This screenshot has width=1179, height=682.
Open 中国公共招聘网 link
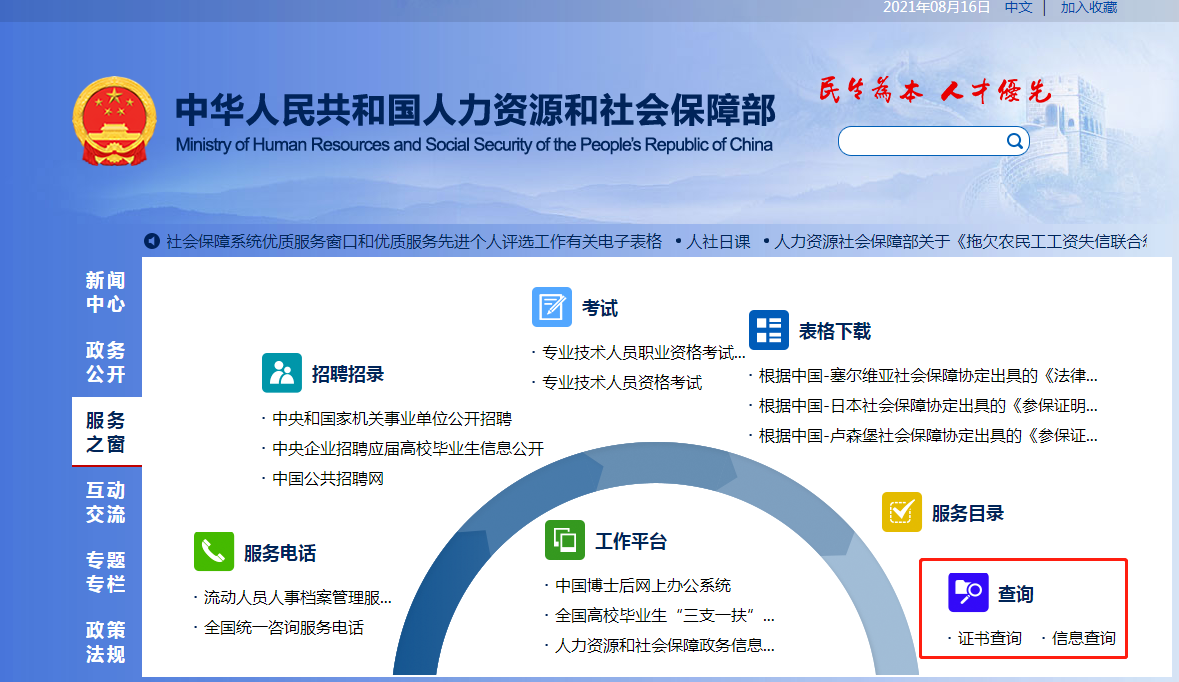(328, 479)
